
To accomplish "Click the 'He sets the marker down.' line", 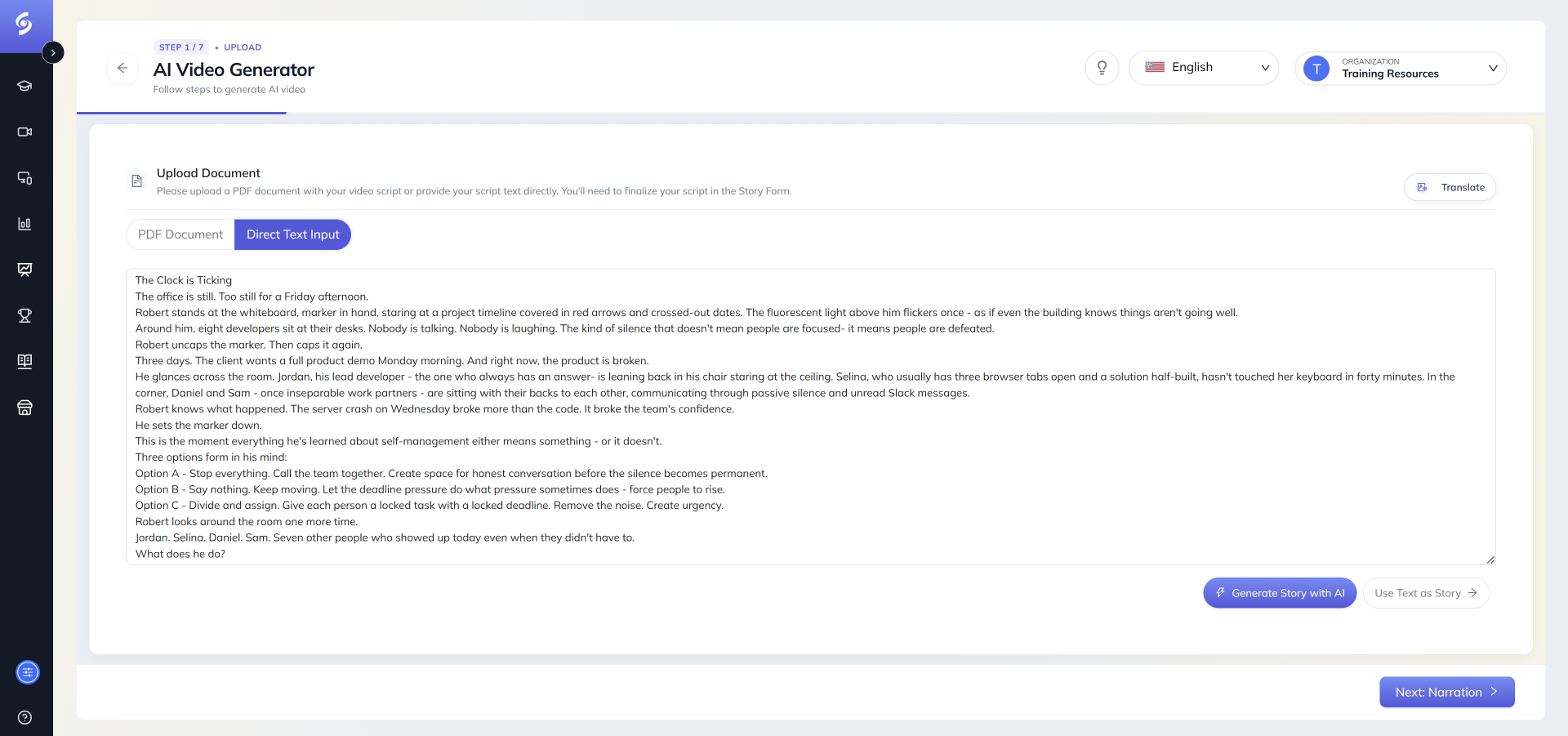I will pyautogui.click(x=198, y=426).
